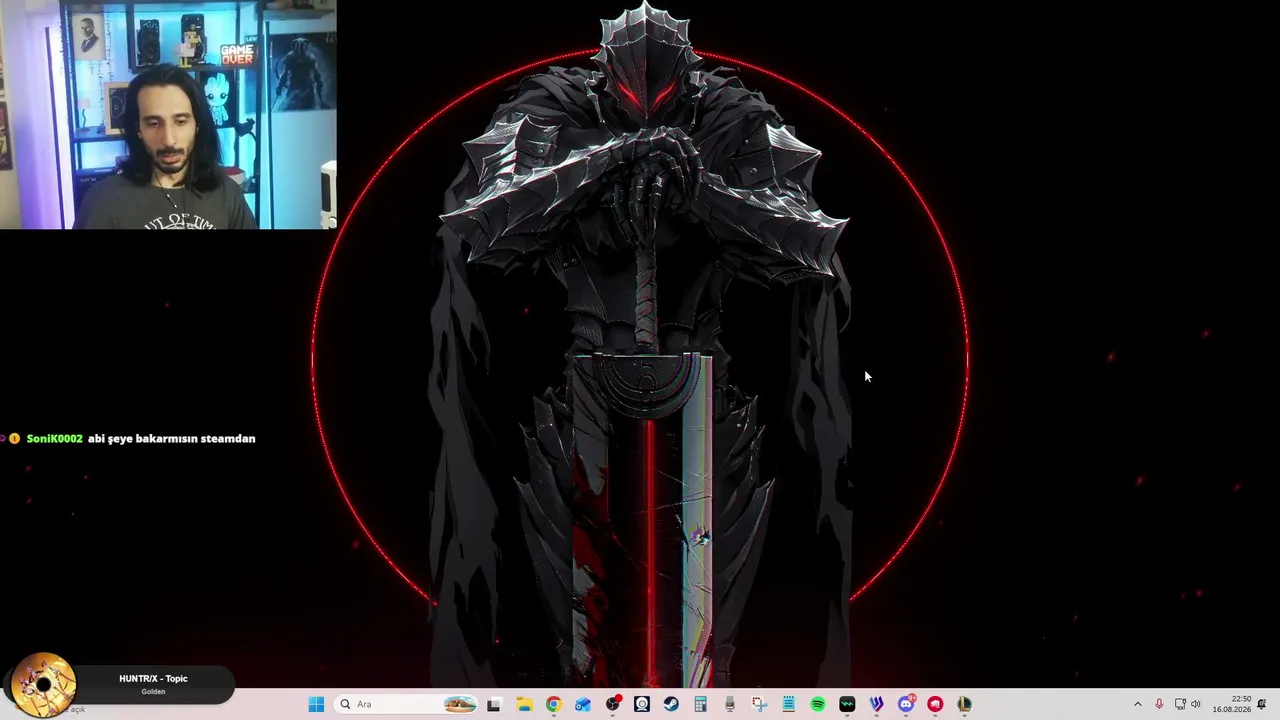Click the Golden album disc artwork
Viewport: 1280px width, 720px height.
coord(43,685)
